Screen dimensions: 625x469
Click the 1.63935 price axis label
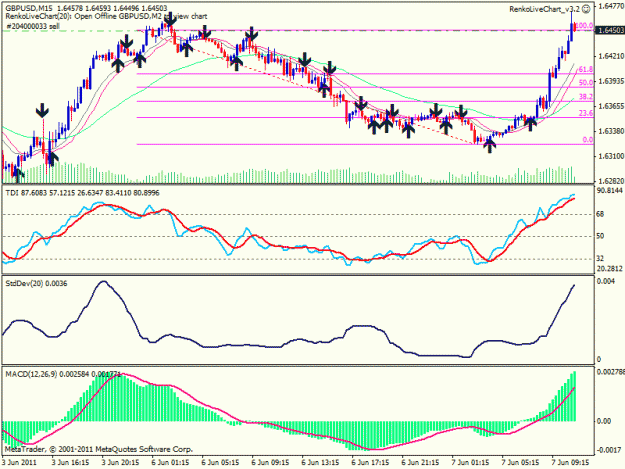tap(609, 81)
